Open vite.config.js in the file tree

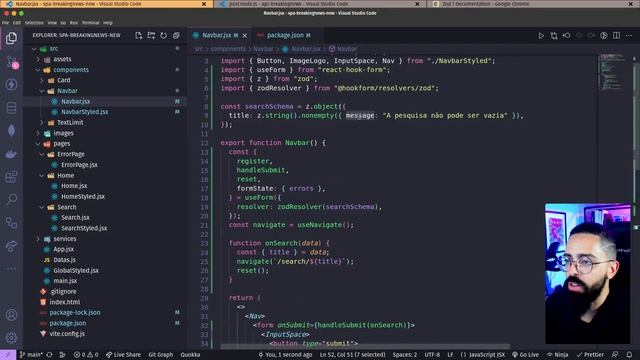tap(67, 333)
